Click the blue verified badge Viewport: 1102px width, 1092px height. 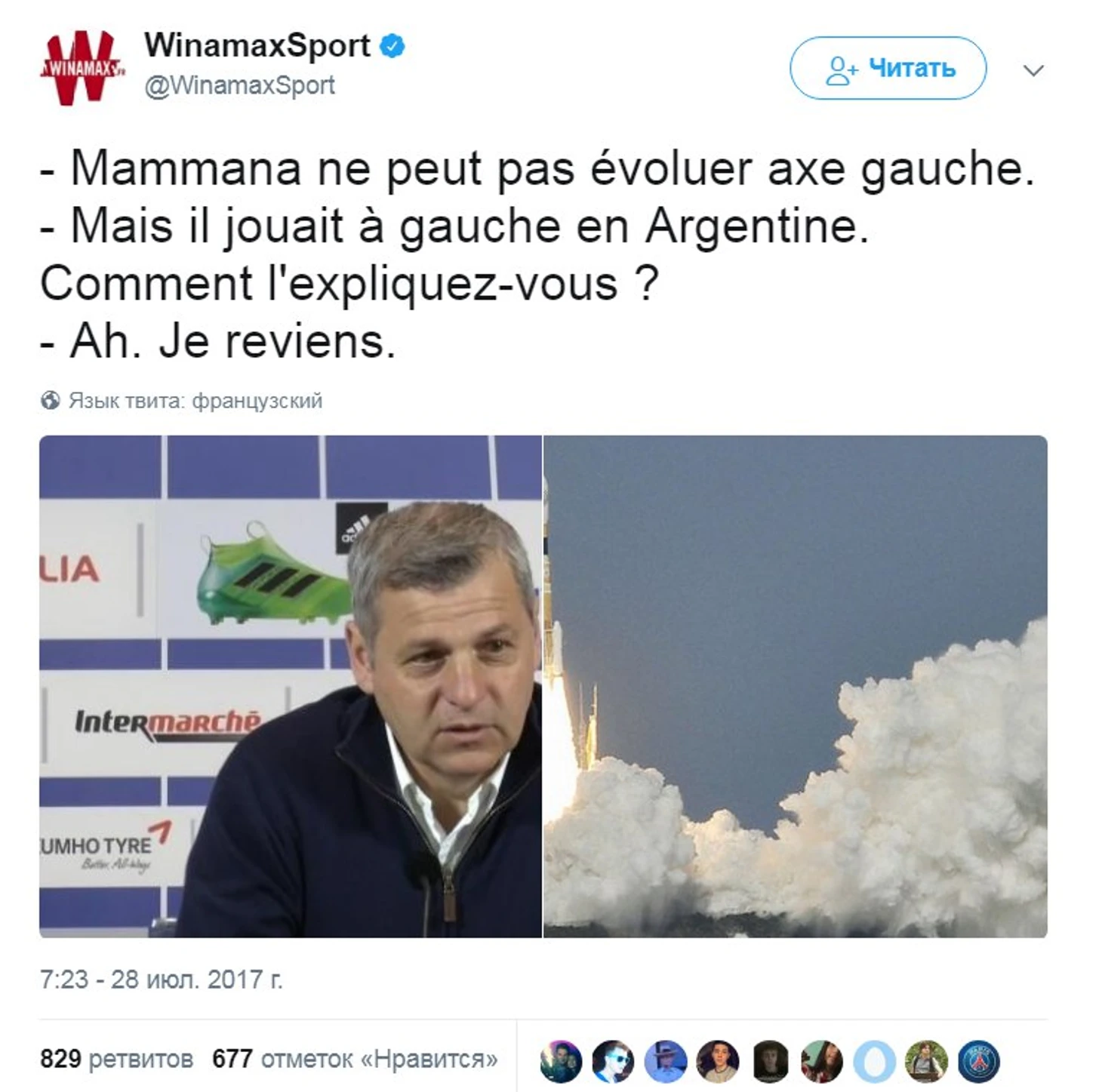(392, 46)
